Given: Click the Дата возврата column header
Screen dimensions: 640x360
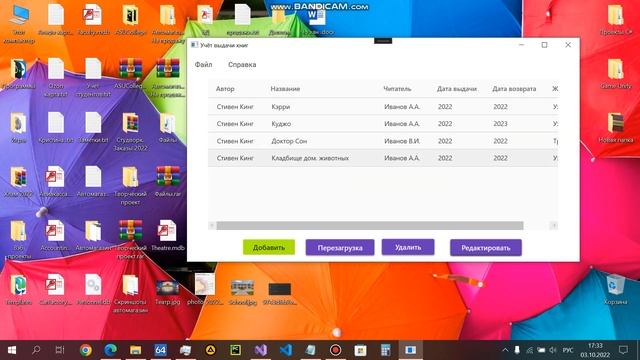Looking at the screenshot, I should (514, 89).
